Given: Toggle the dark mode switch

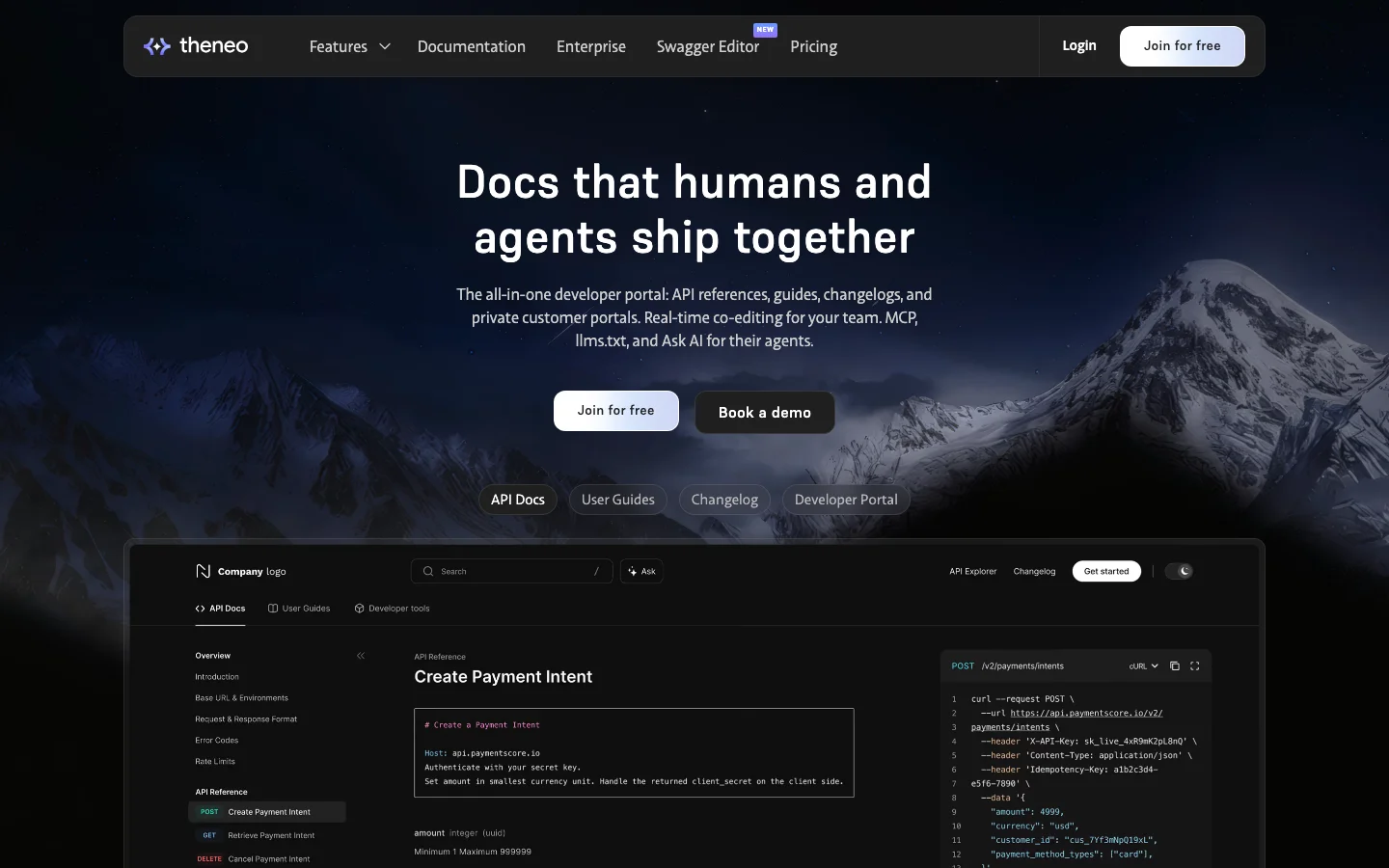Looking at the screenshot, I should click(x=1179, y=571).
